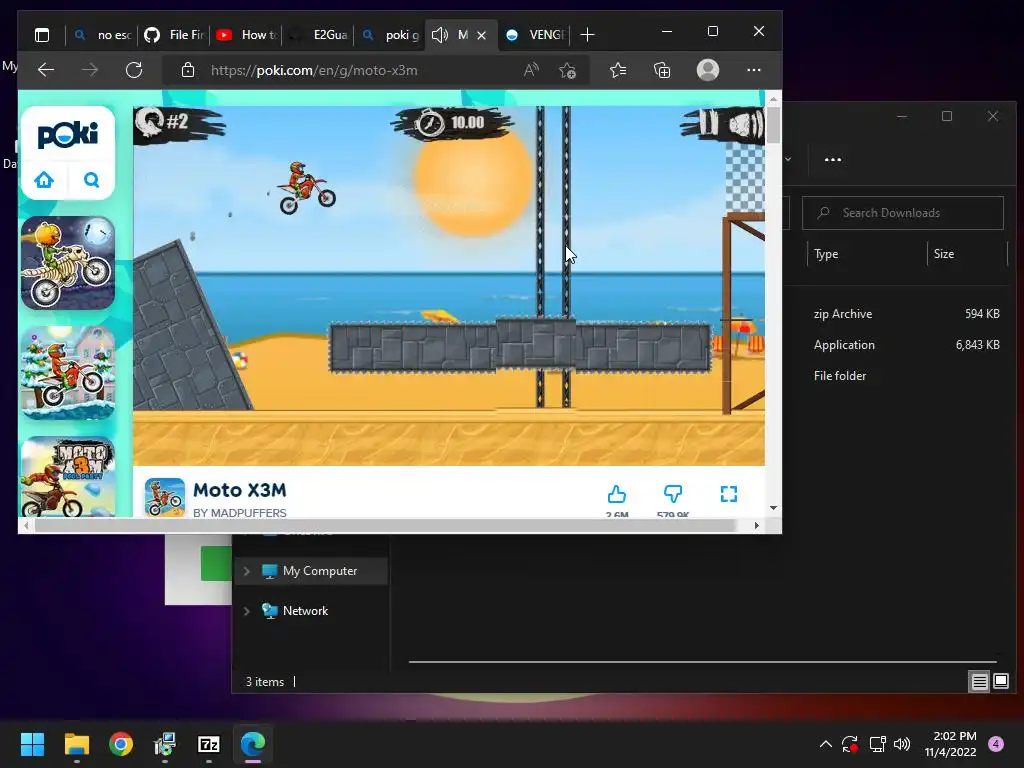
Task: Click the page scroll down arrow
Action: (x=773, y=508)
